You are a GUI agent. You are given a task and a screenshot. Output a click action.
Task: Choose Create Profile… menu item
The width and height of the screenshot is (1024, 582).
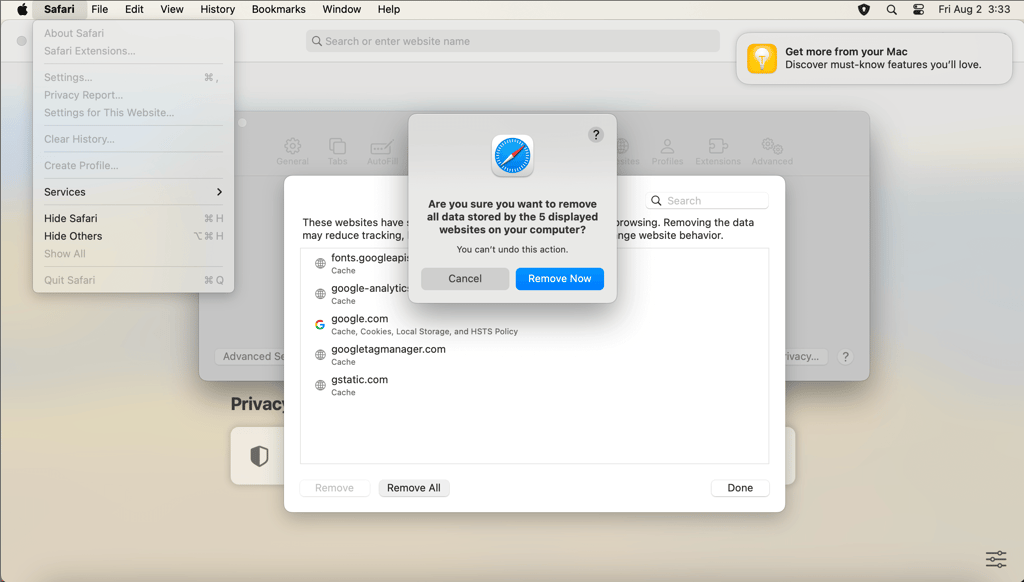(133, 165)
